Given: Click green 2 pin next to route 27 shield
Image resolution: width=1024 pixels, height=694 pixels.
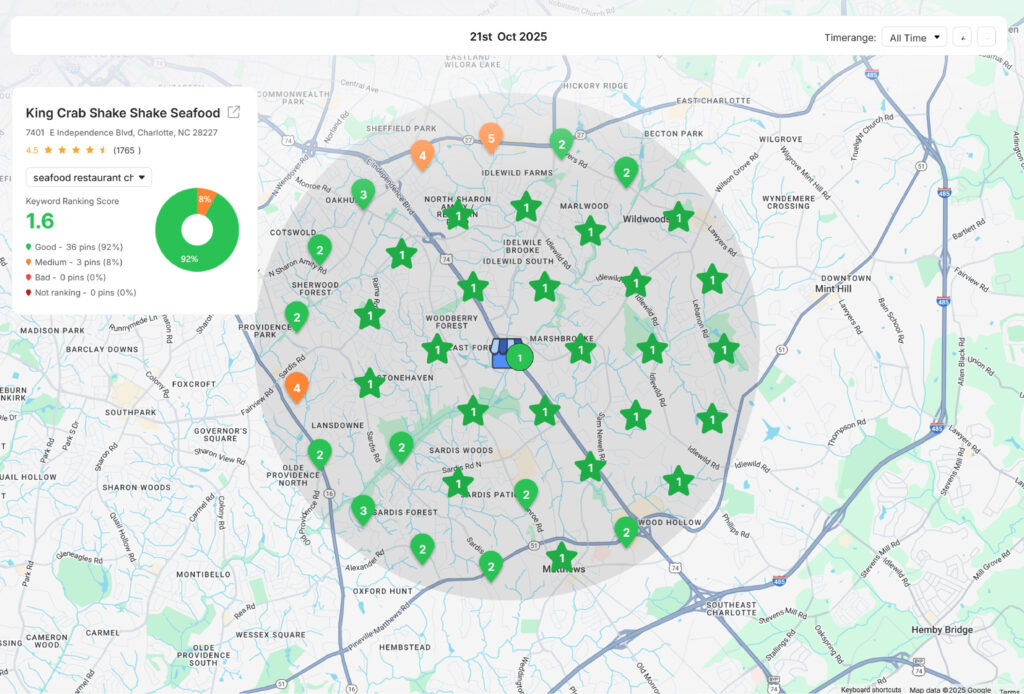Looking at the screenshot, I should (x=562, y=144).
